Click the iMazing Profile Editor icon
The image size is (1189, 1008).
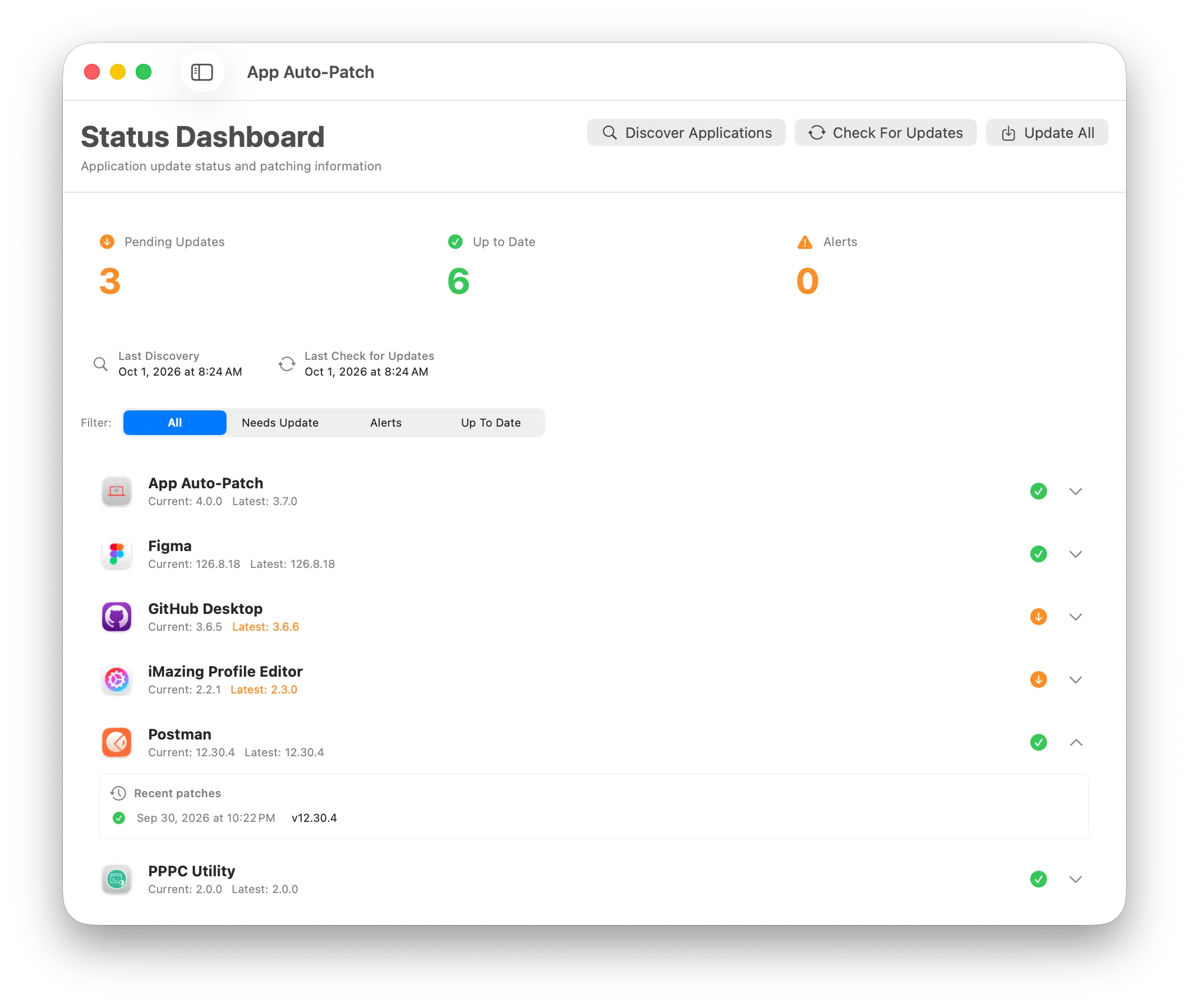pos(117,680)
